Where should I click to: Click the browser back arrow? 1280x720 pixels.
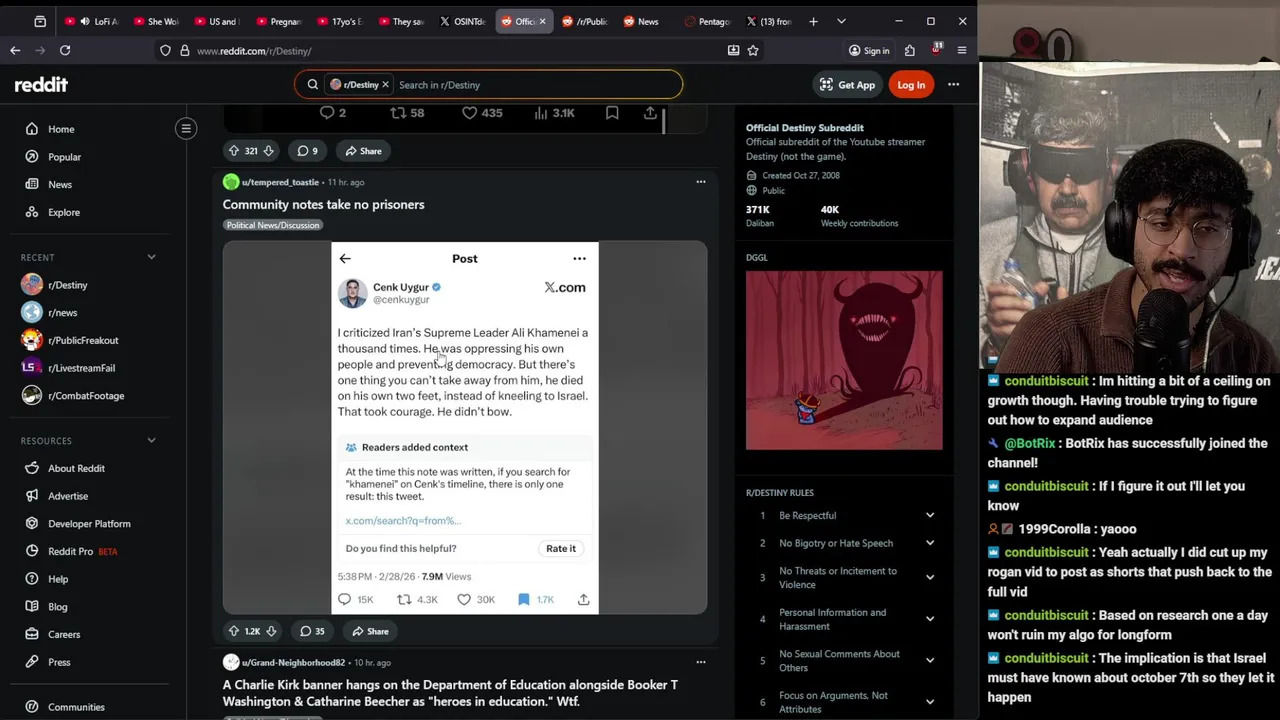pyautogui.click(x=15, y=50)
